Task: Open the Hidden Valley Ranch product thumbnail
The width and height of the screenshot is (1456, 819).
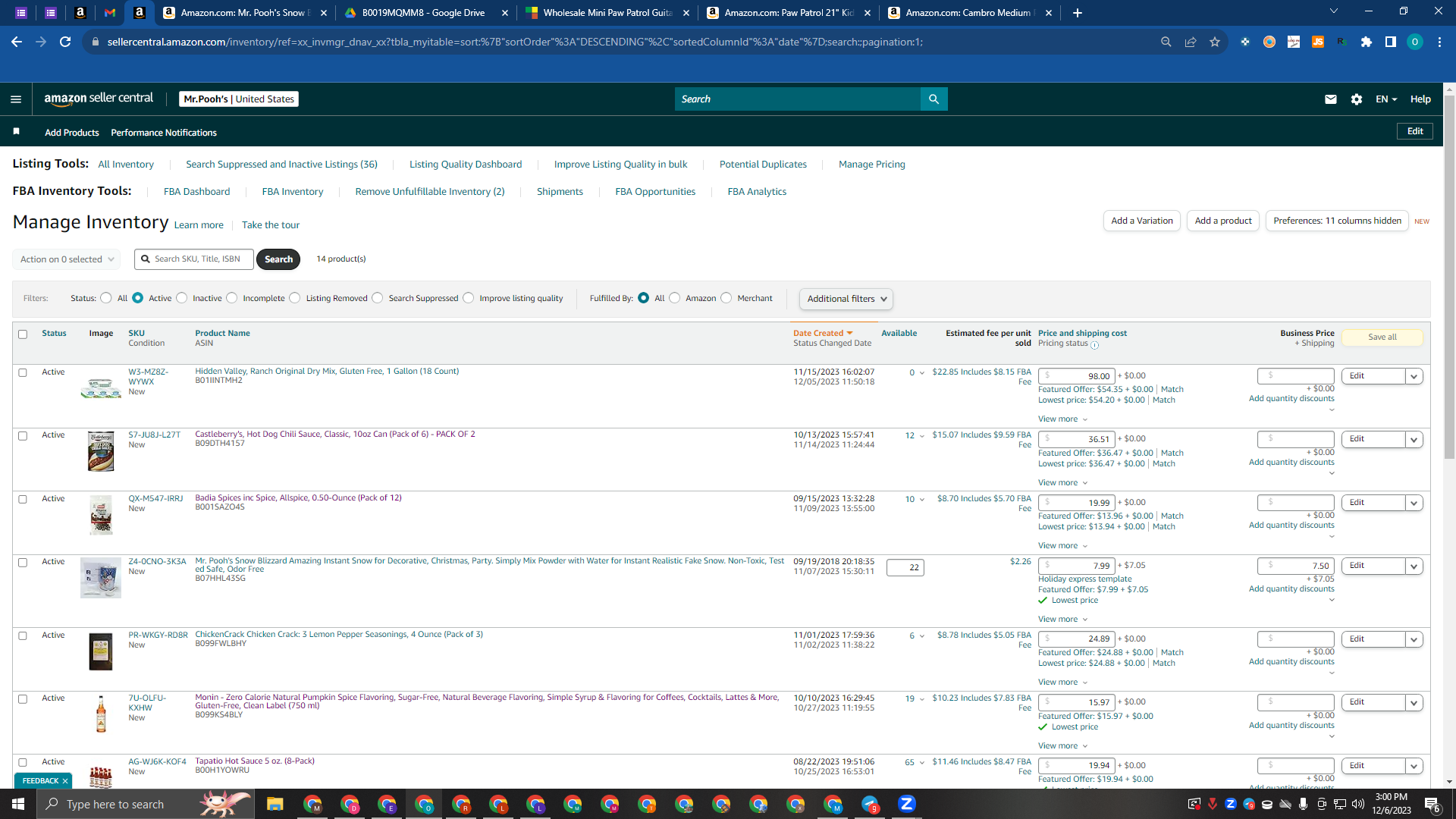Action: coord(101,390)
